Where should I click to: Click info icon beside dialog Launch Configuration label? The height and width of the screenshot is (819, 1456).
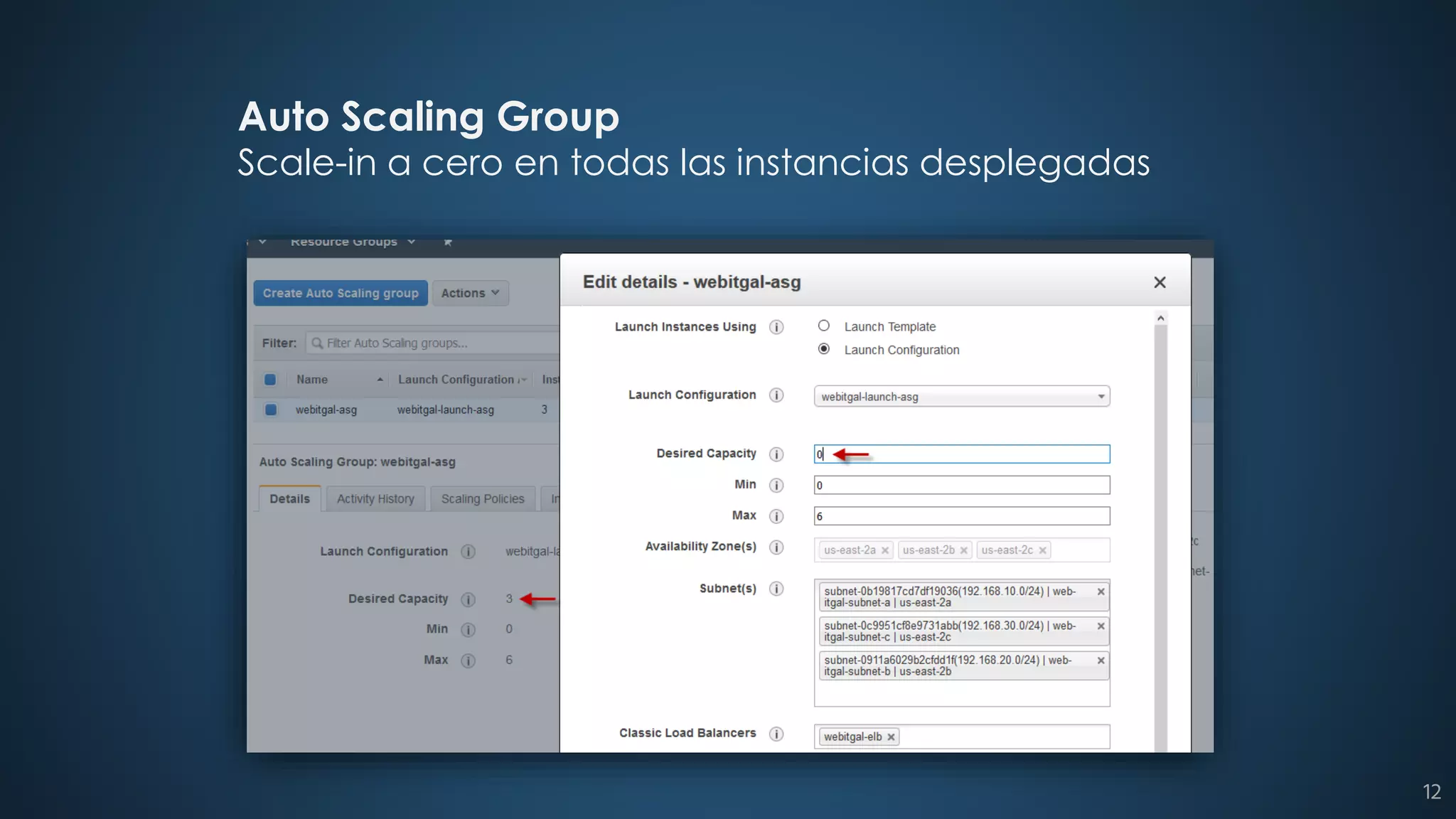tap(776, 395)
